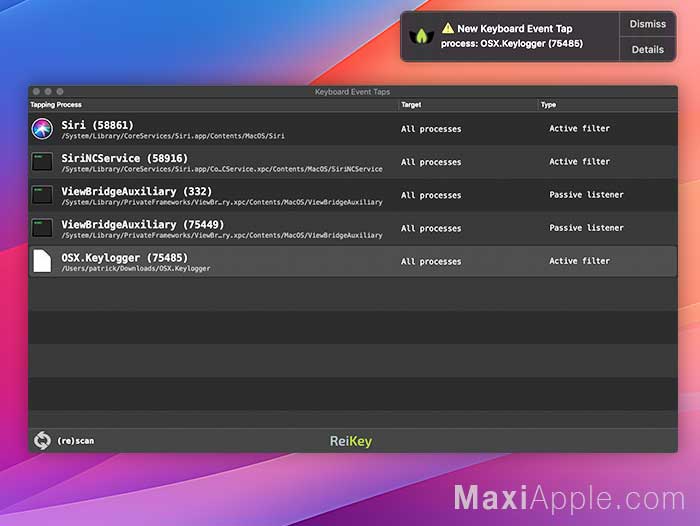
Task: Dismiss the keyboard event tap notification
Action: (647, 24)
